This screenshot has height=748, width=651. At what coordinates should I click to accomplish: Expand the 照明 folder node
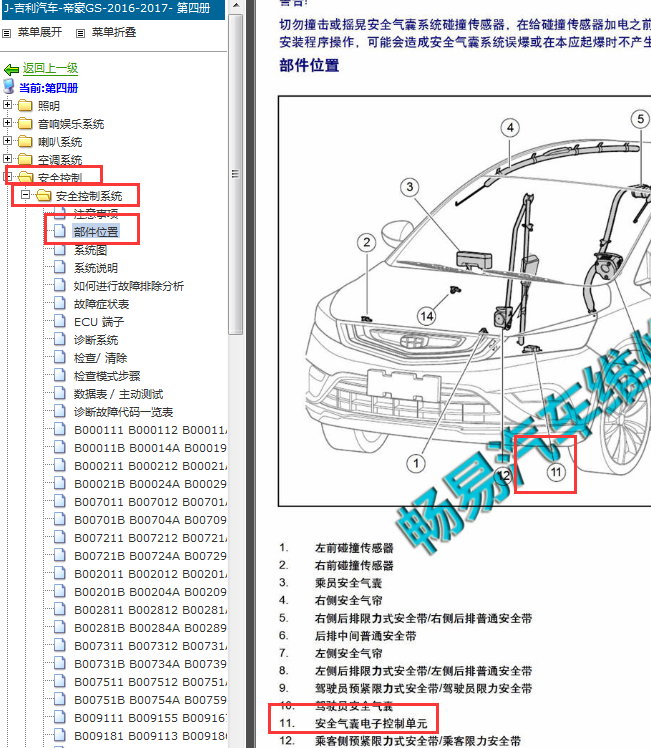click(x=7, y=104)
